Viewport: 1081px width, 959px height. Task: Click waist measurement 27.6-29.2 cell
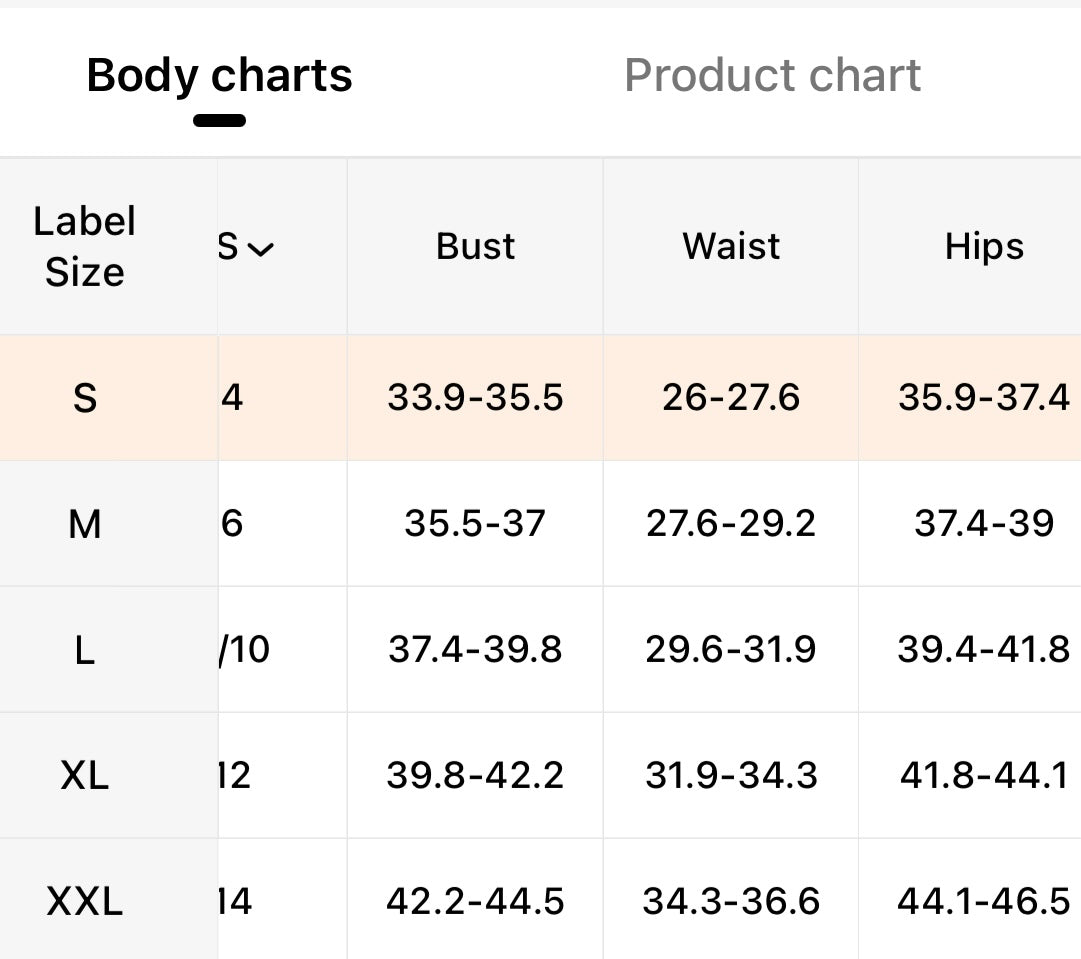(x=731, y=523)
